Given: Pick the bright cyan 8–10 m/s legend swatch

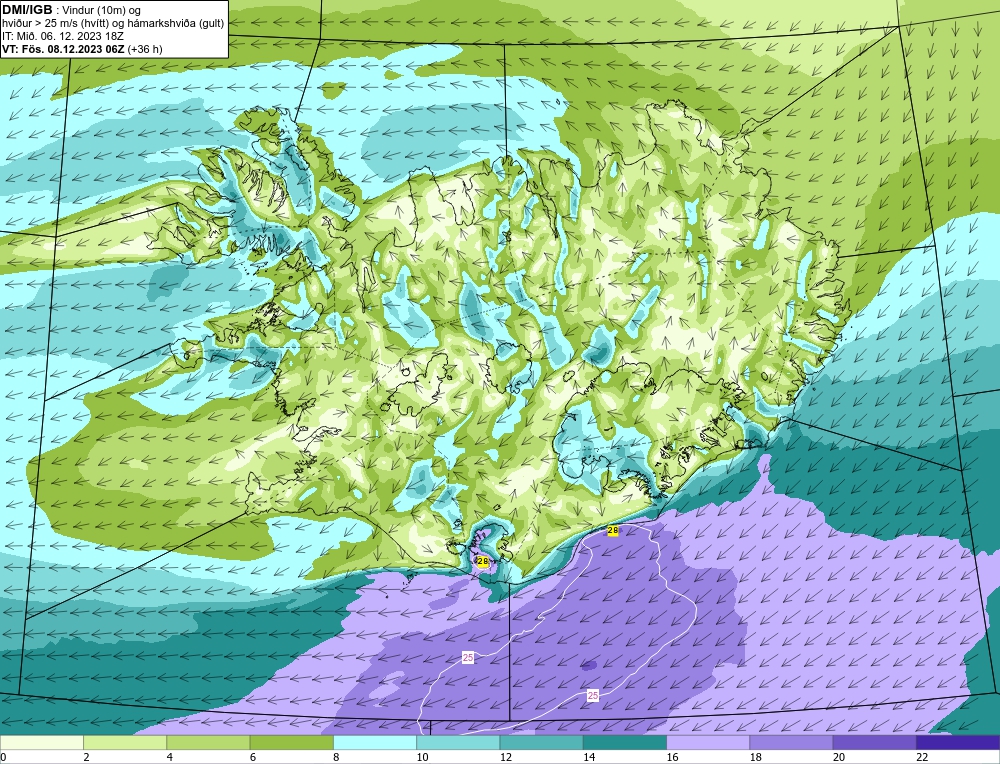Looking at the screenshot, I should pyautogui.click(x=375, y=742).
